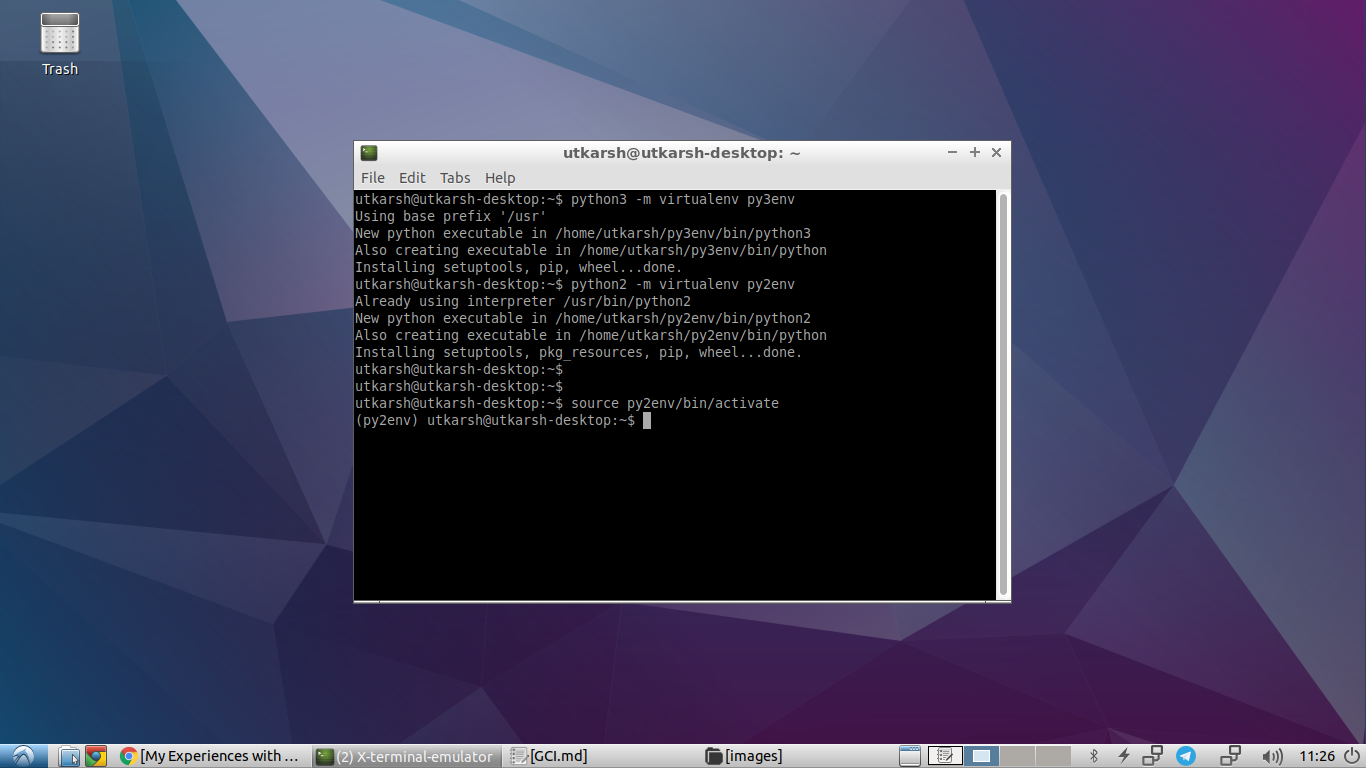Adjust sound via the speaker tray icon

[x=1272, y=756]
